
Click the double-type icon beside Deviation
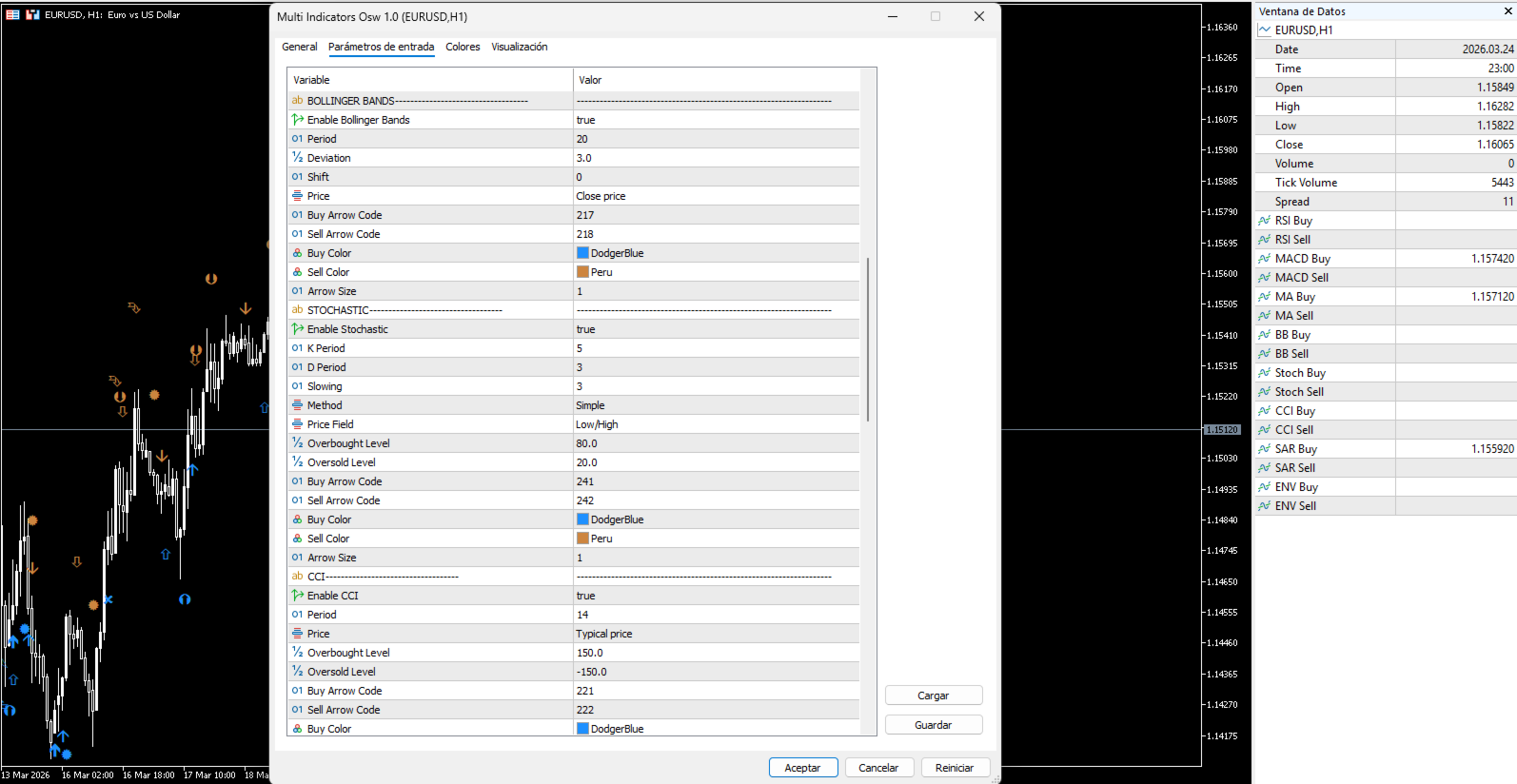click(x=298, y=158)
